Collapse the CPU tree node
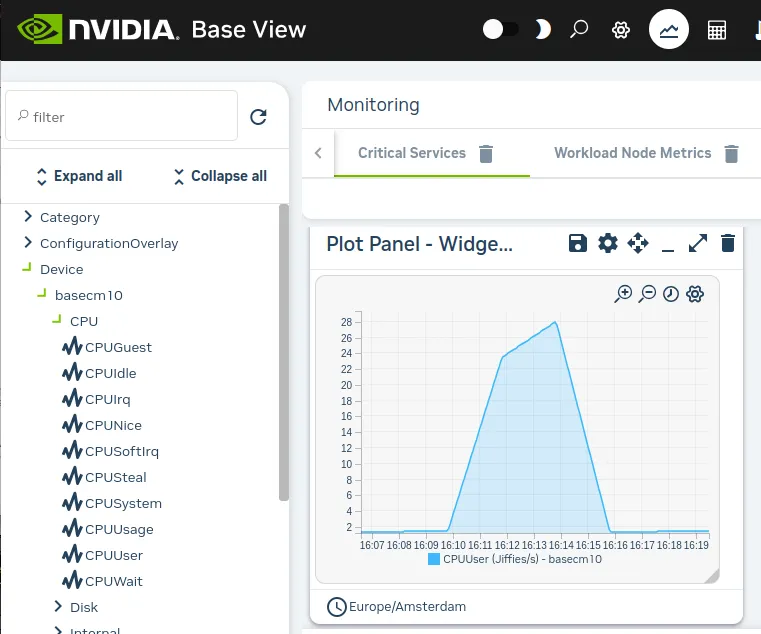The height and width of the screenshot is (634, 761). [57, 319]
